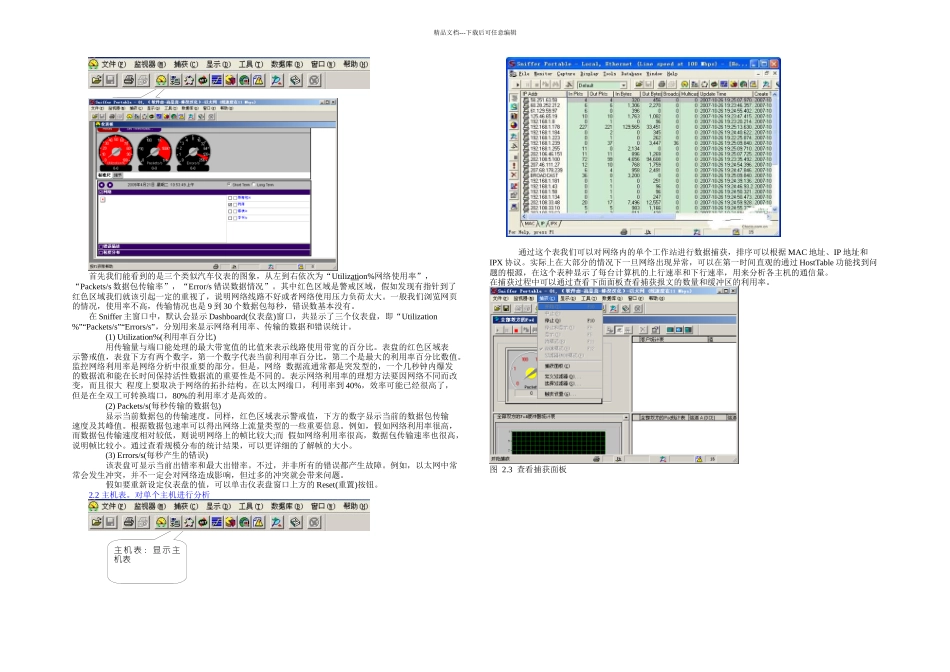Open the Monitor menu in host table window
The width and height of the screenshot is (950, 672).
click(543, 74)
